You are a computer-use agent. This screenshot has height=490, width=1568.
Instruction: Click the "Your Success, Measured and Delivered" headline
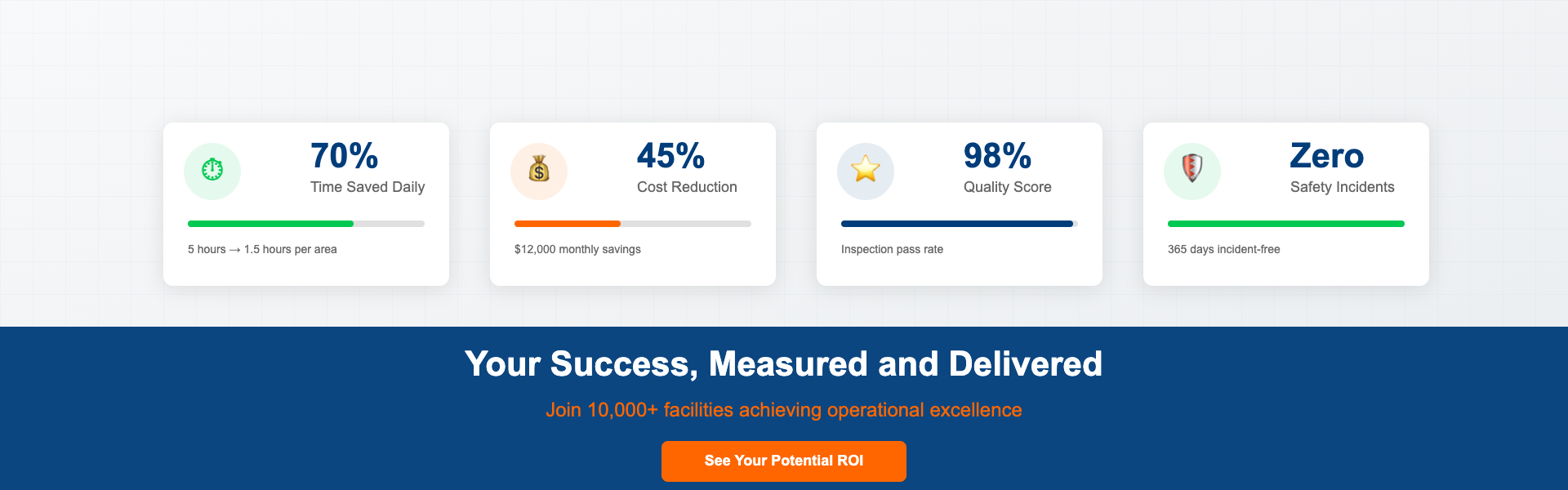(x=783, y=364)
